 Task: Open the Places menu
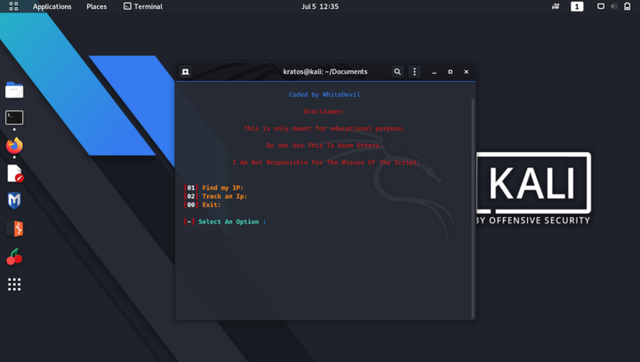click(96, 7)
